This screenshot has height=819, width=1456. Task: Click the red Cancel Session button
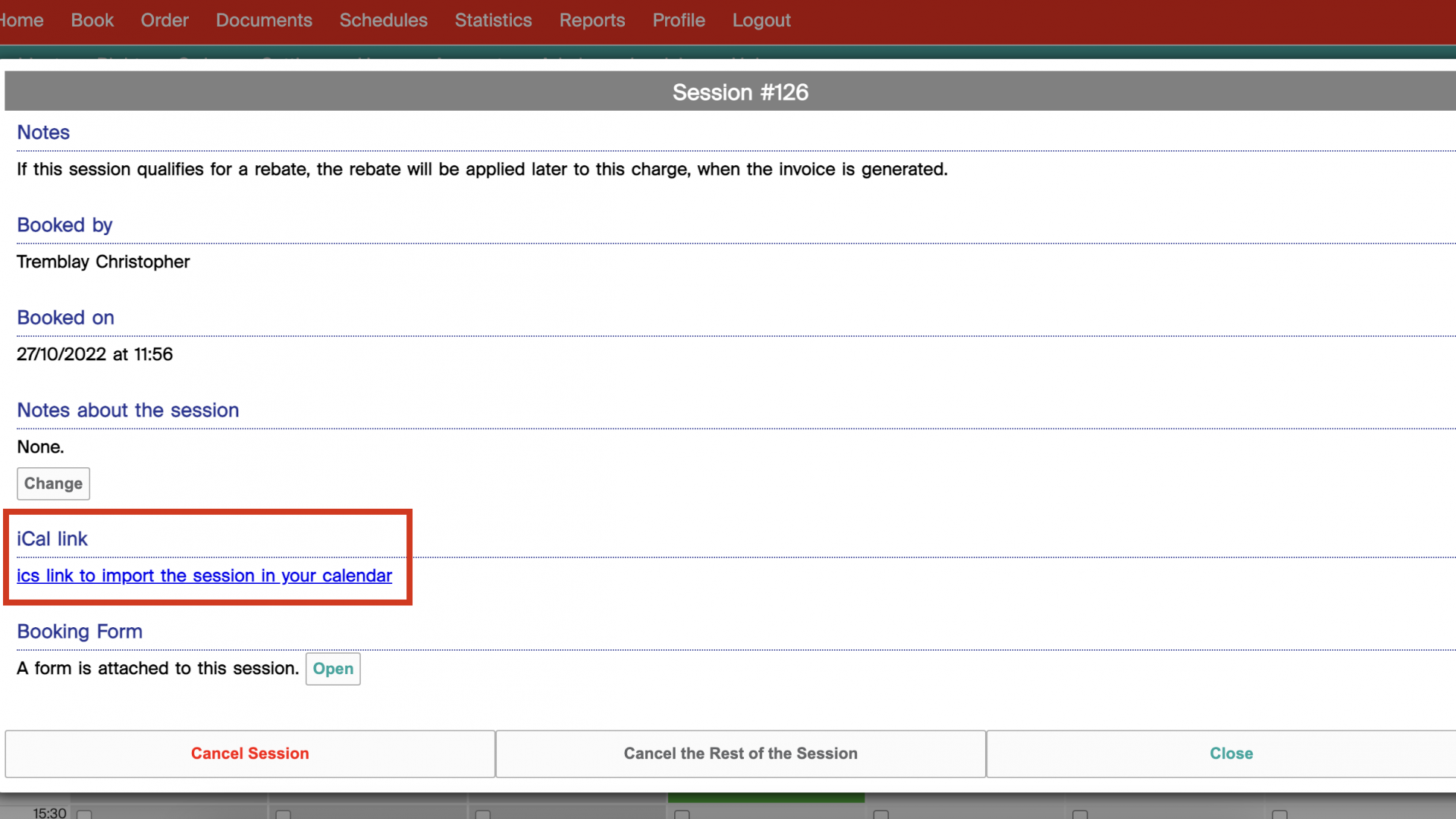coord(250,754)
